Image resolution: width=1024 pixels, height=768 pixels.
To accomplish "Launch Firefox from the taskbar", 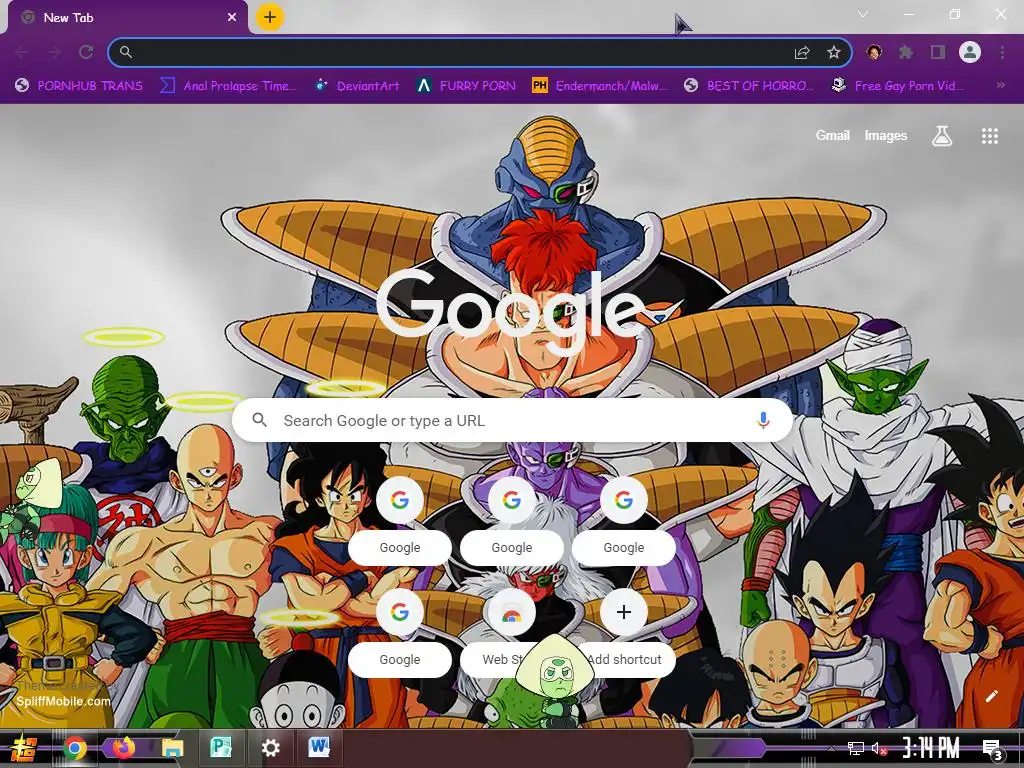I will pyautogui.click(x=123, y=748).
